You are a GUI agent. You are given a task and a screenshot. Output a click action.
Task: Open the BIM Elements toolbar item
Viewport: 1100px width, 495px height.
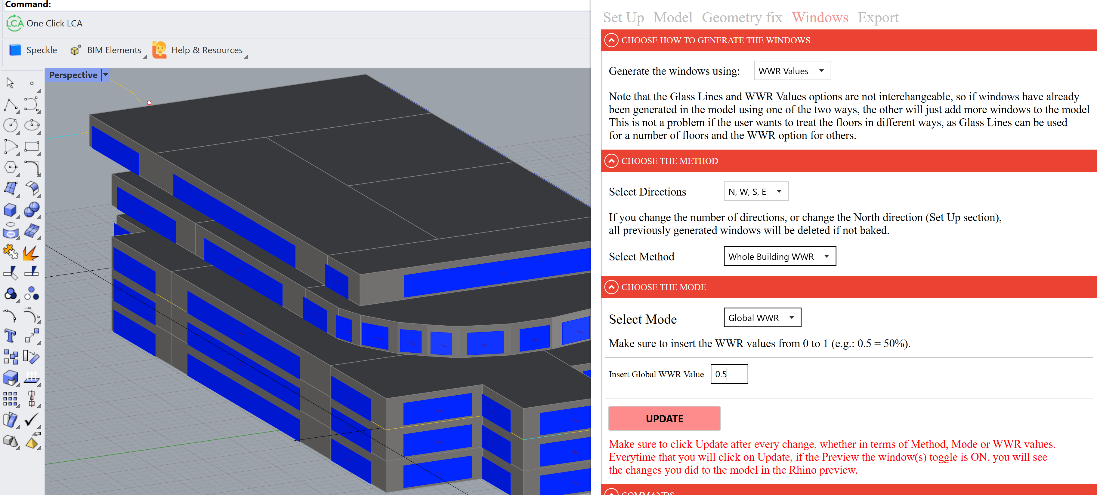103,49
